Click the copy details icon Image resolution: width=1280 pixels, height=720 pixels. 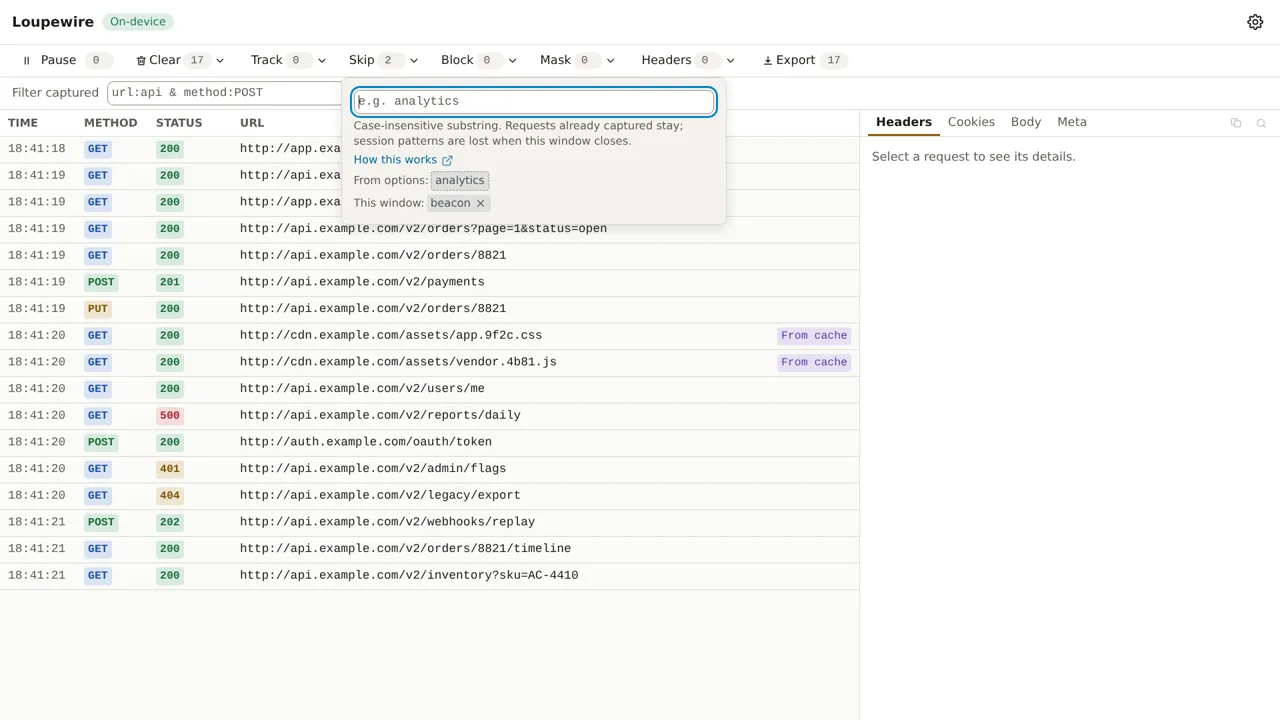point(1236,123)
